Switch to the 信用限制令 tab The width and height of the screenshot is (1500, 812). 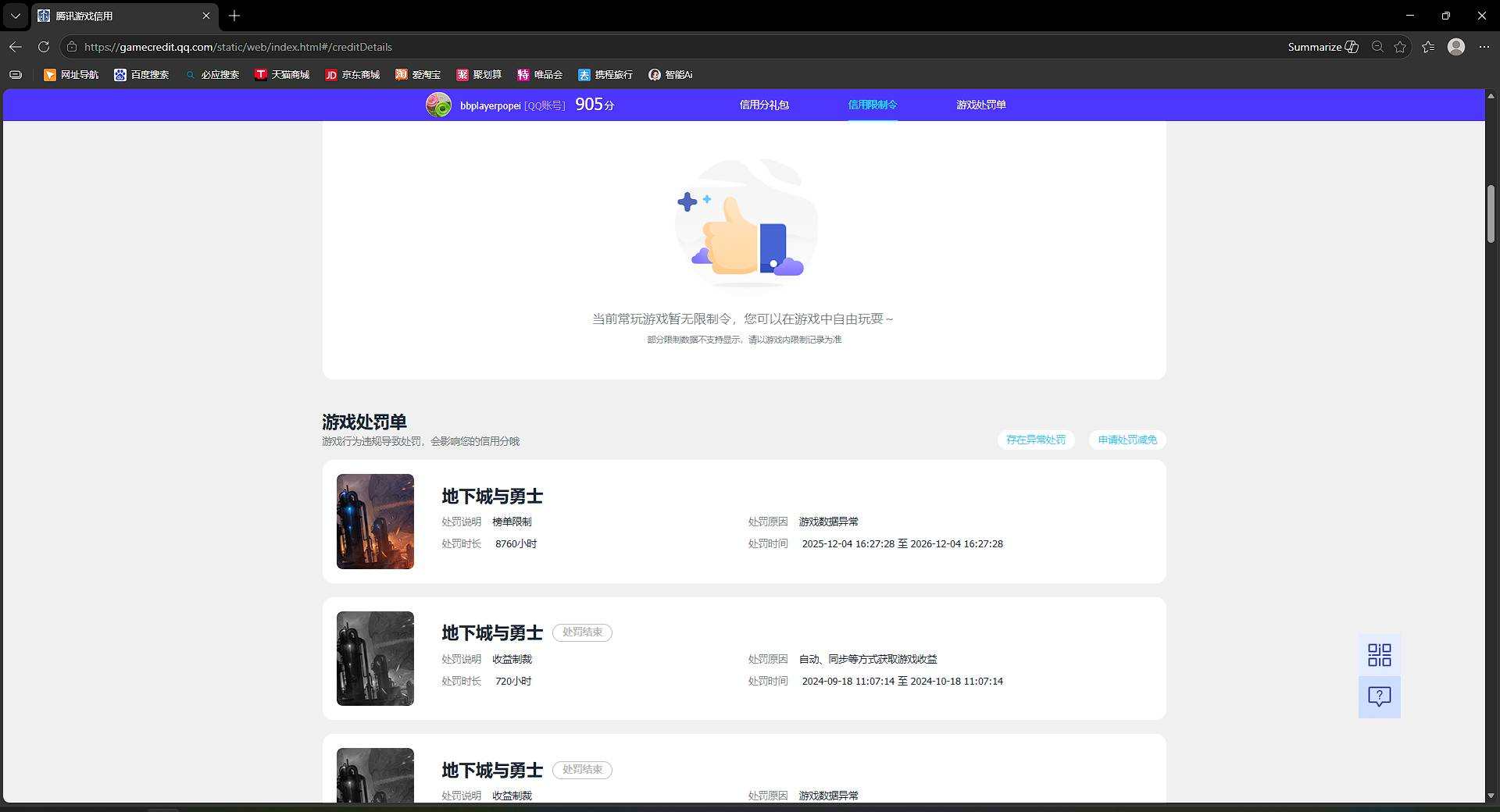click(873, 105)
